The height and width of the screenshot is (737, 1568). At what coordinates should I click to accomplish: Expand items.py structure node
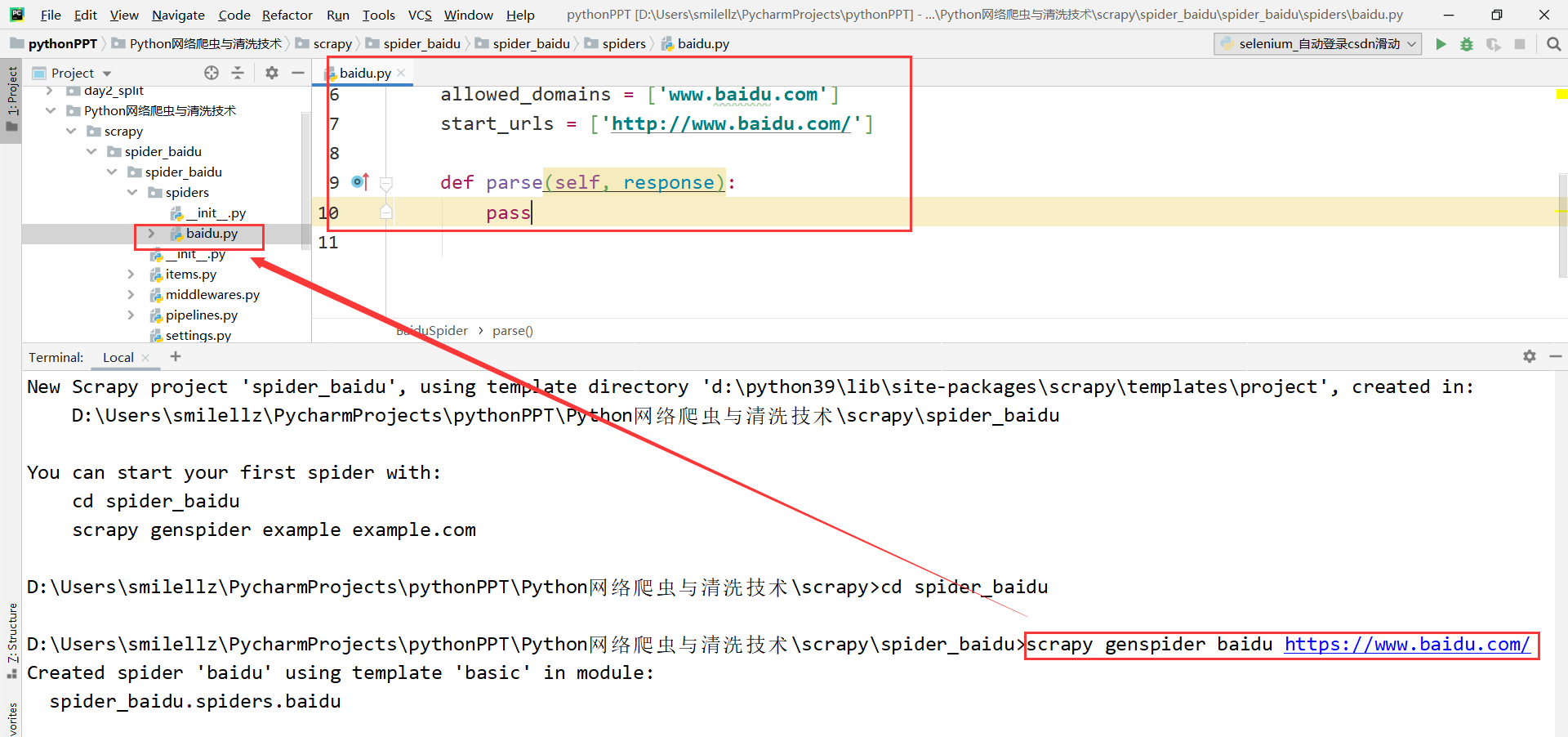coord(131,274)
